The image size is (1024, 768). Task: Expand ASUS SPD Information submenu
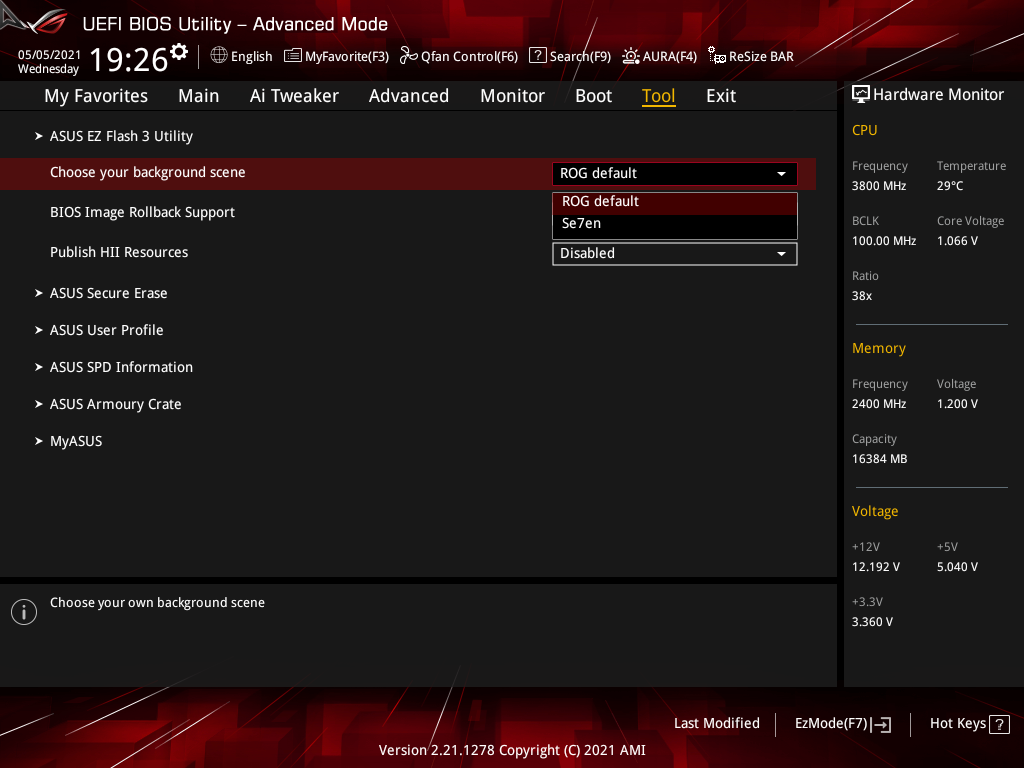pos(121,367)
